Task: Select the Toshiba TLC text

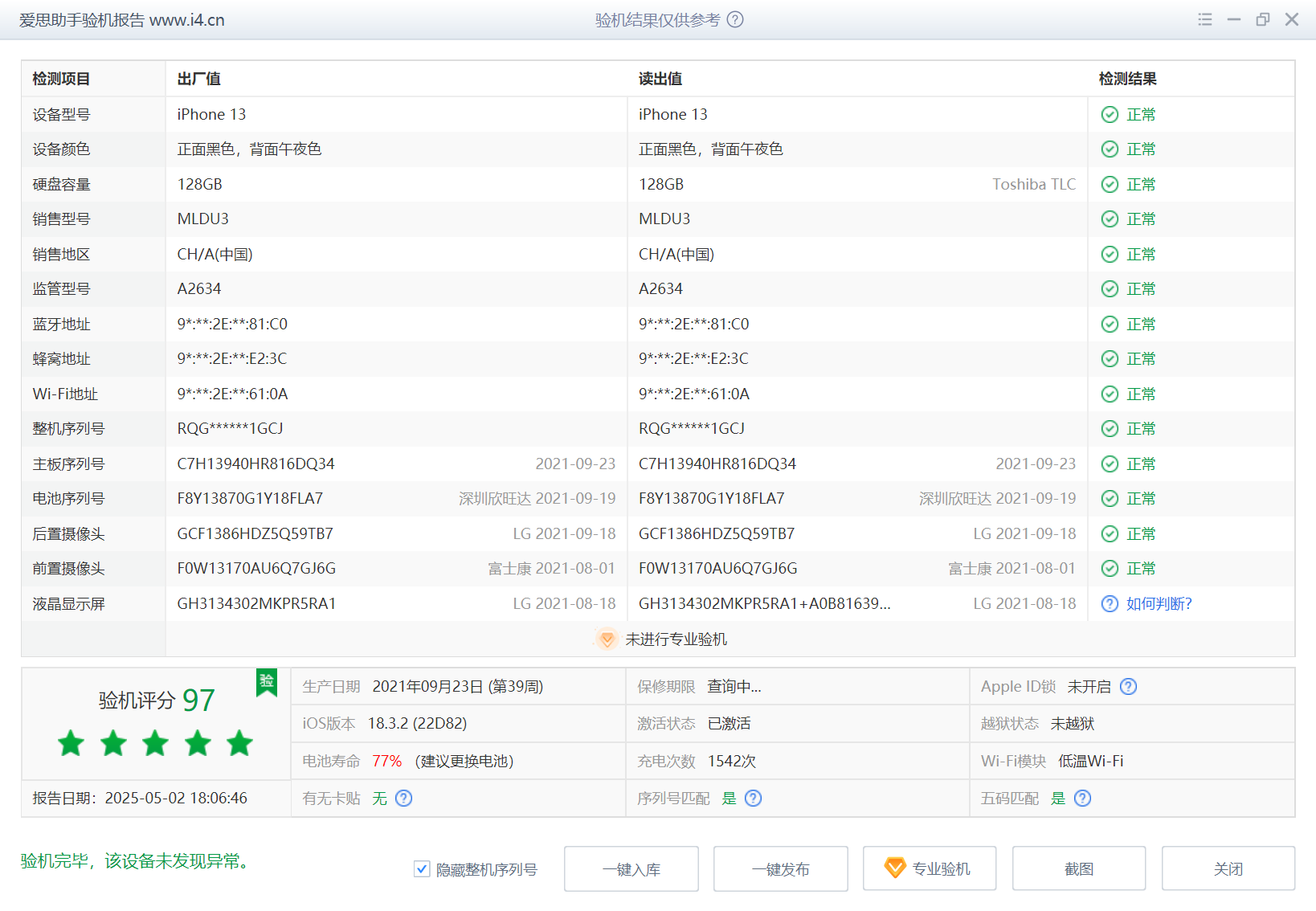Action: click(1034, 184)
